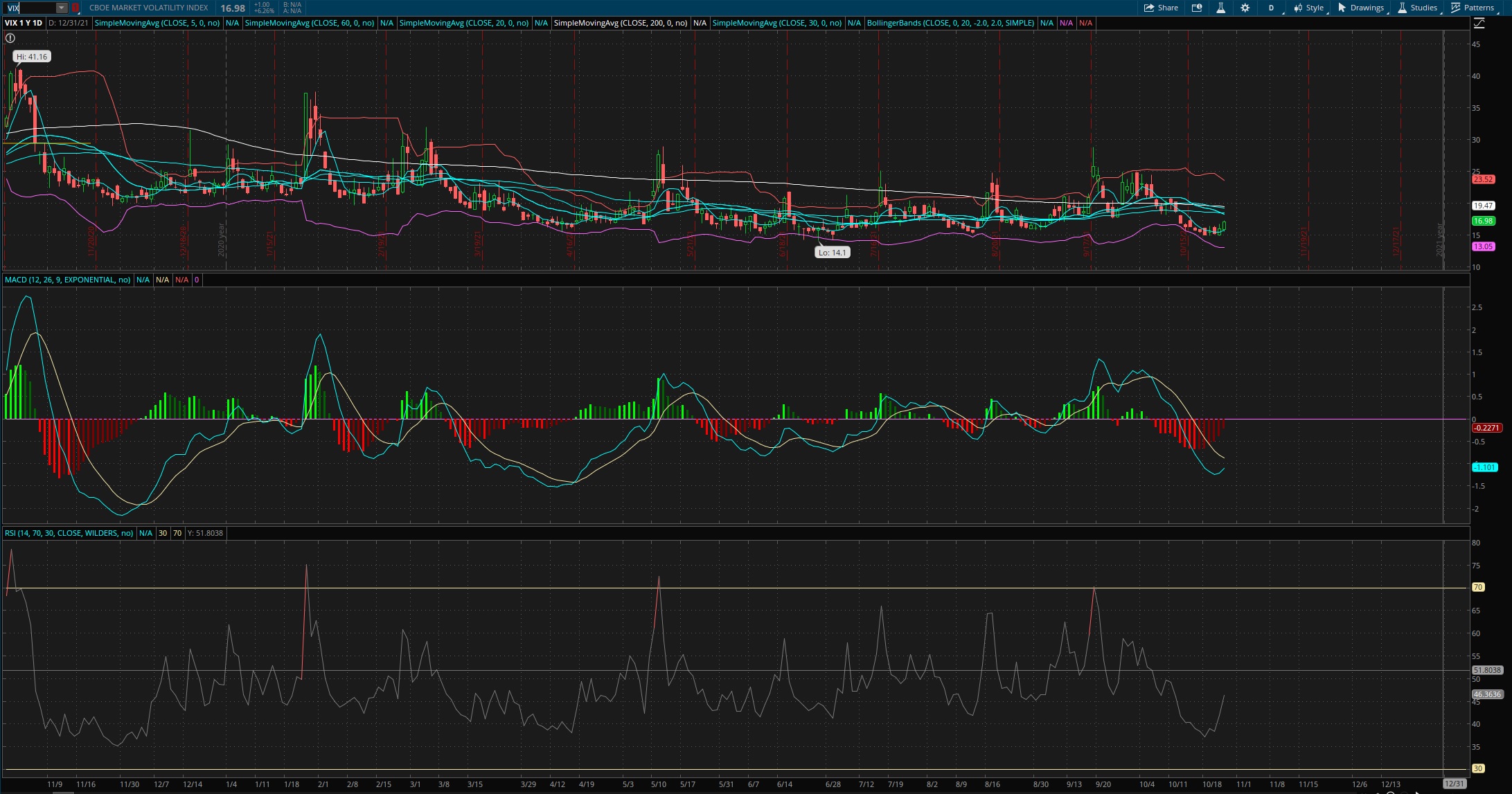Select SimpleMovingAvg (CLOSE, 20, 0, no) study label
Image resolution: width=1512 pixels, height=794 pixels.
click(464, 23)
